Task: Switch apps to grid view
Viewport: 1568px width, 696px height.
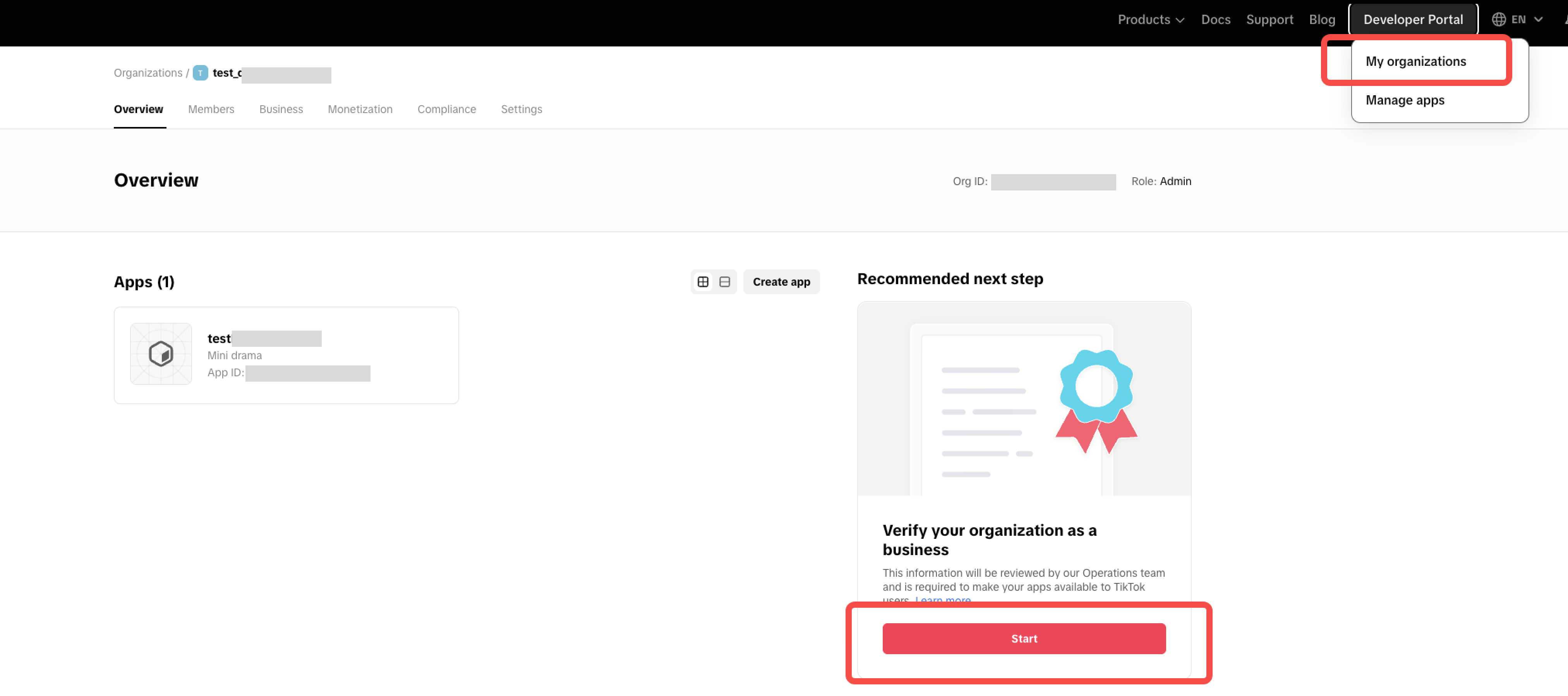Action: [702, 282]
